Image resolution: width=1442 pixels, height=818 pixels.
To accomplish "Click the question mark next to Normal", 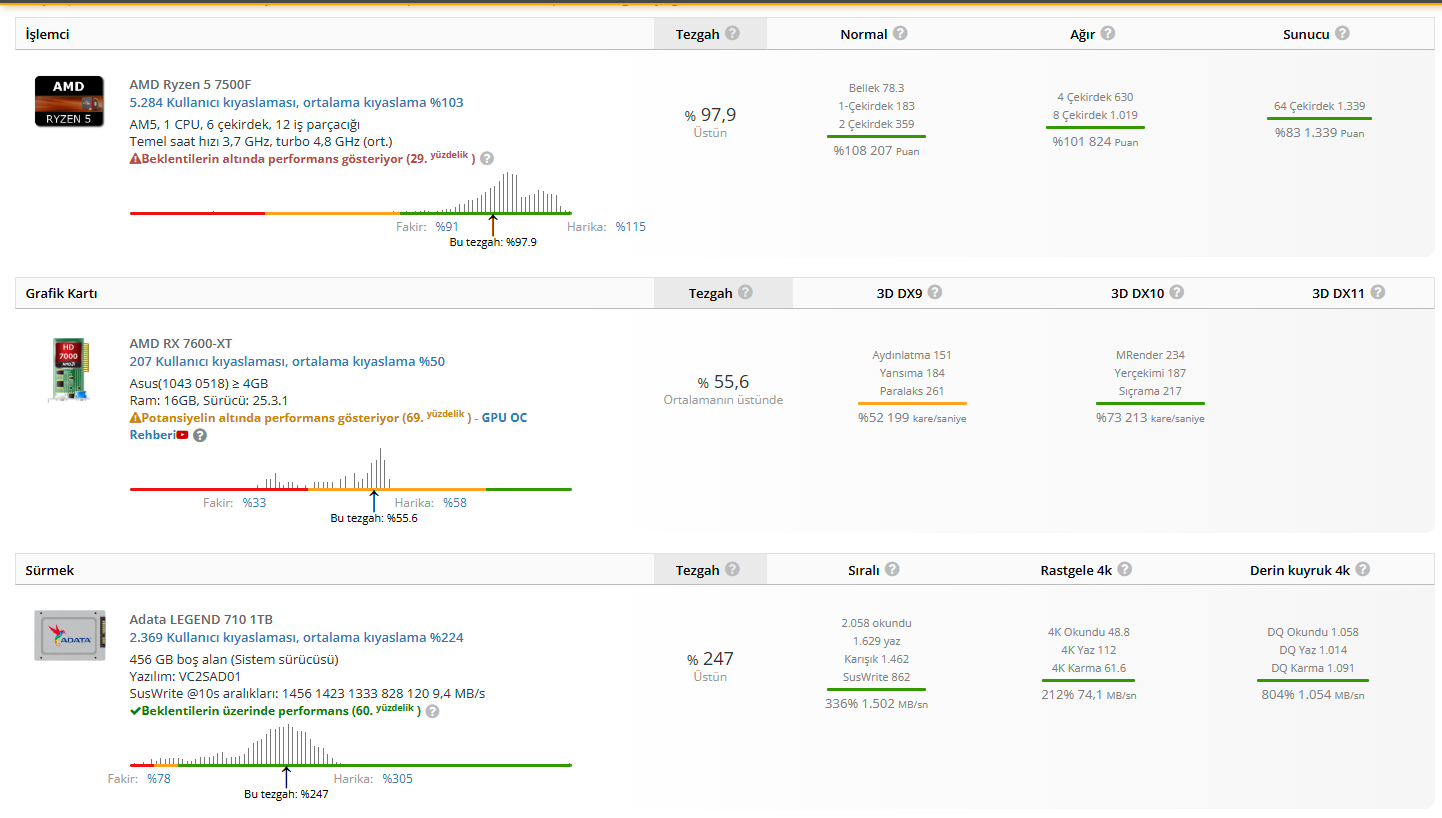I will coord(900,33).
